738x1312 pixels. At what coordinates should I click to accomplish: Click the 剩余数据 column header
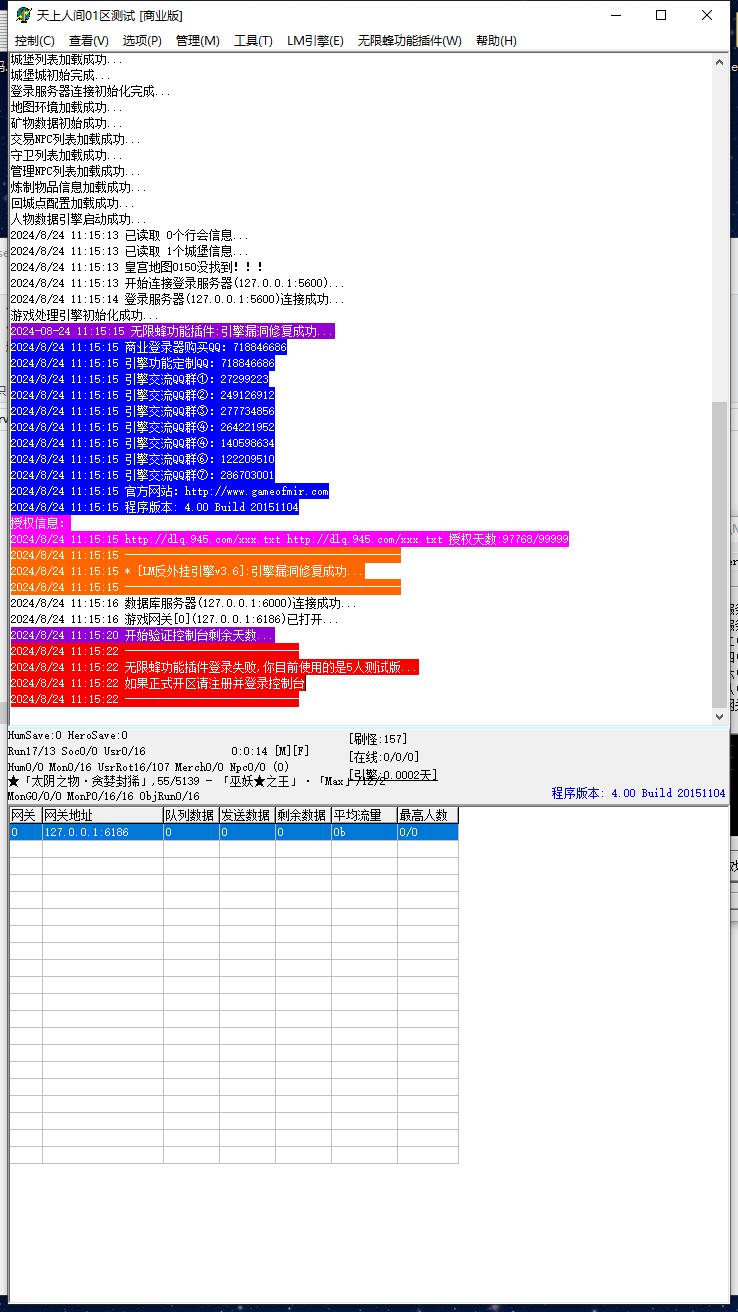303,815
